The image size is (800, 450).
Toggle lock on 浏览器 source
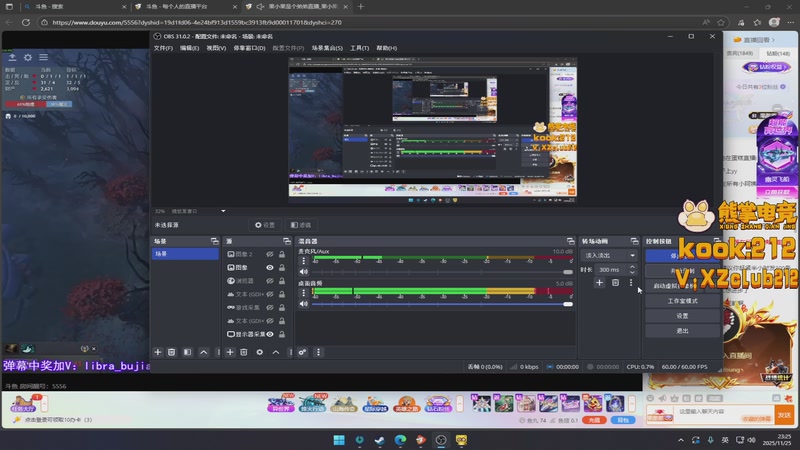[282, 281]
